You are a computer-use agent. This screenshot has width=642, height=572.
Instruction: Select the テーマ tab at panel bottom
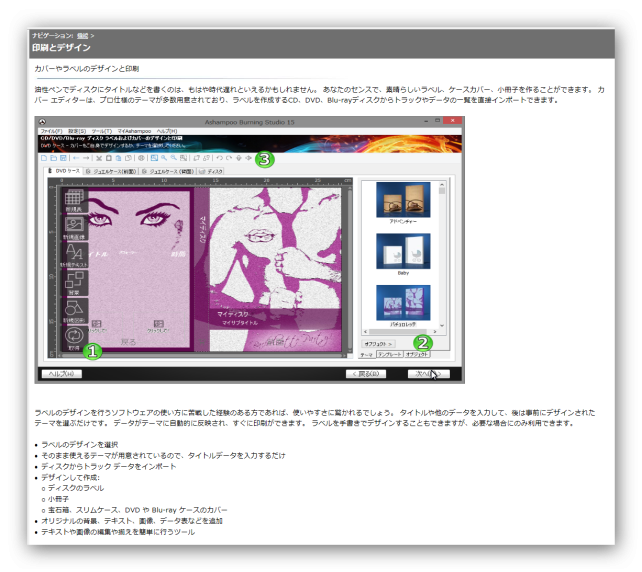[x=366, y=355]
